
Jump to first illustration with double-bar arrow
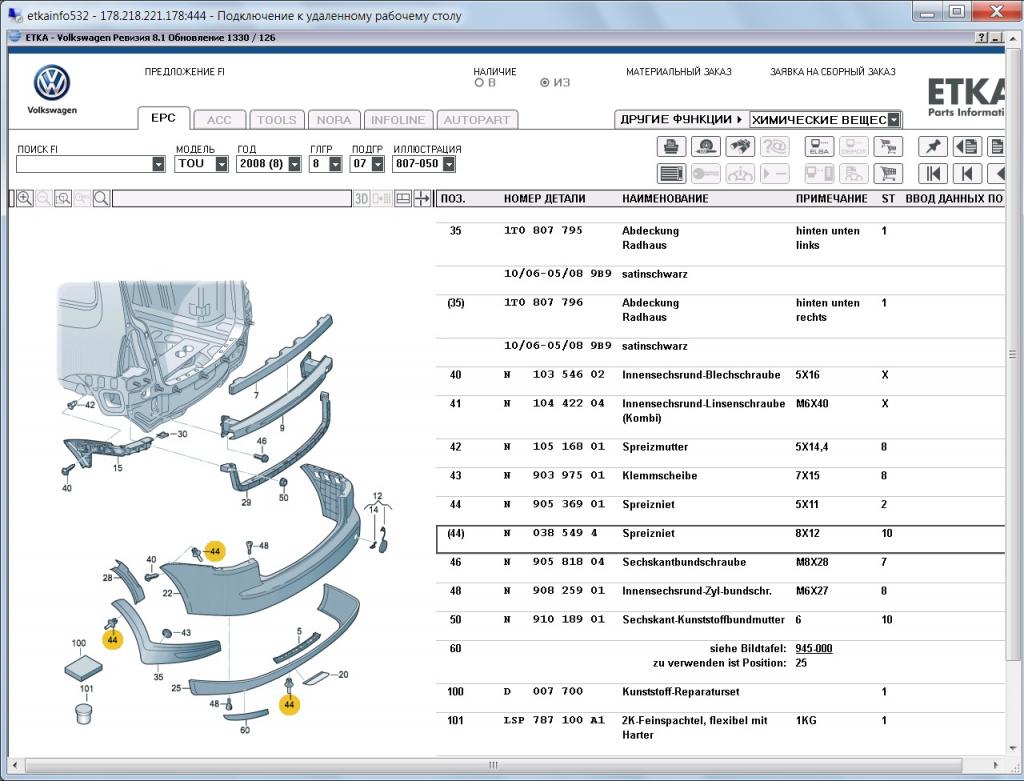point(933,174)
